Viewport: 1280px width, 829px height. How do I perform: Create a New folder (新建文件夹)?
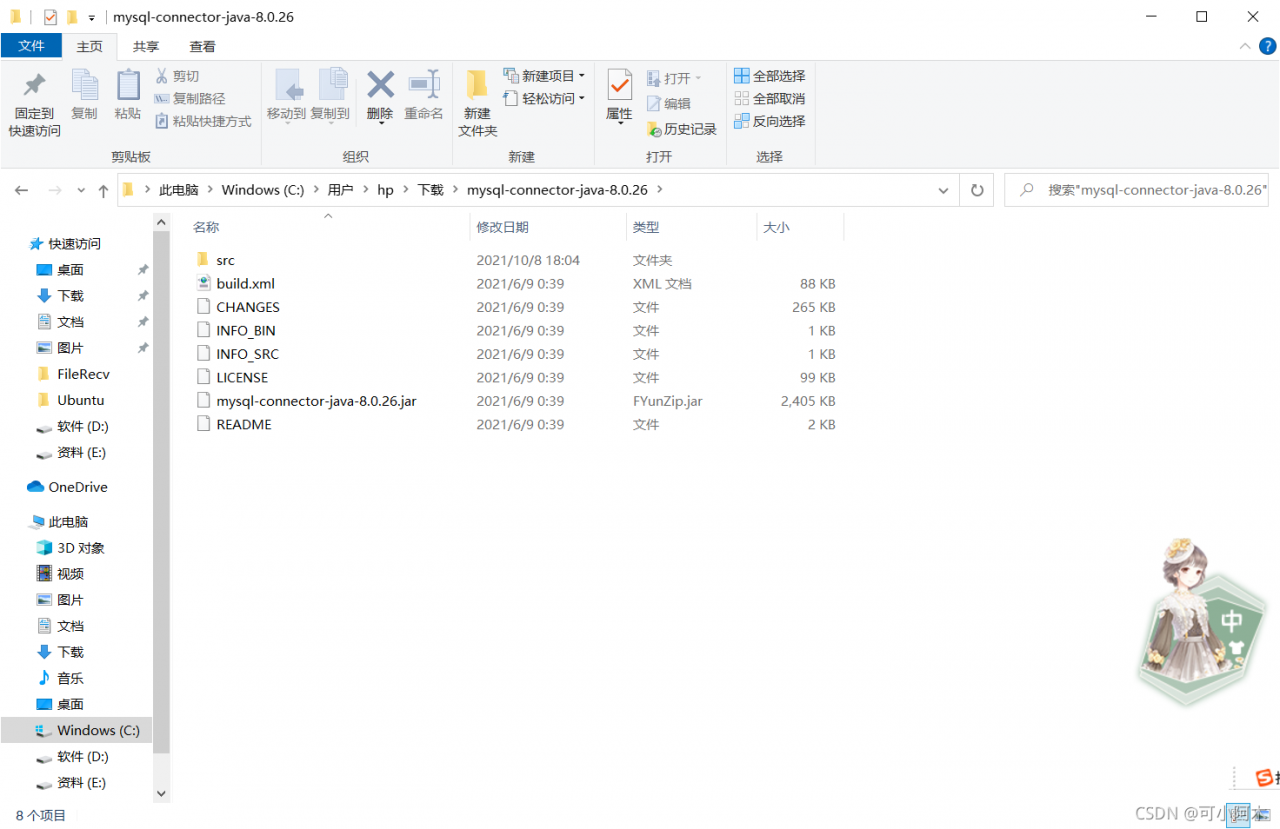click(x=477, y=103)
